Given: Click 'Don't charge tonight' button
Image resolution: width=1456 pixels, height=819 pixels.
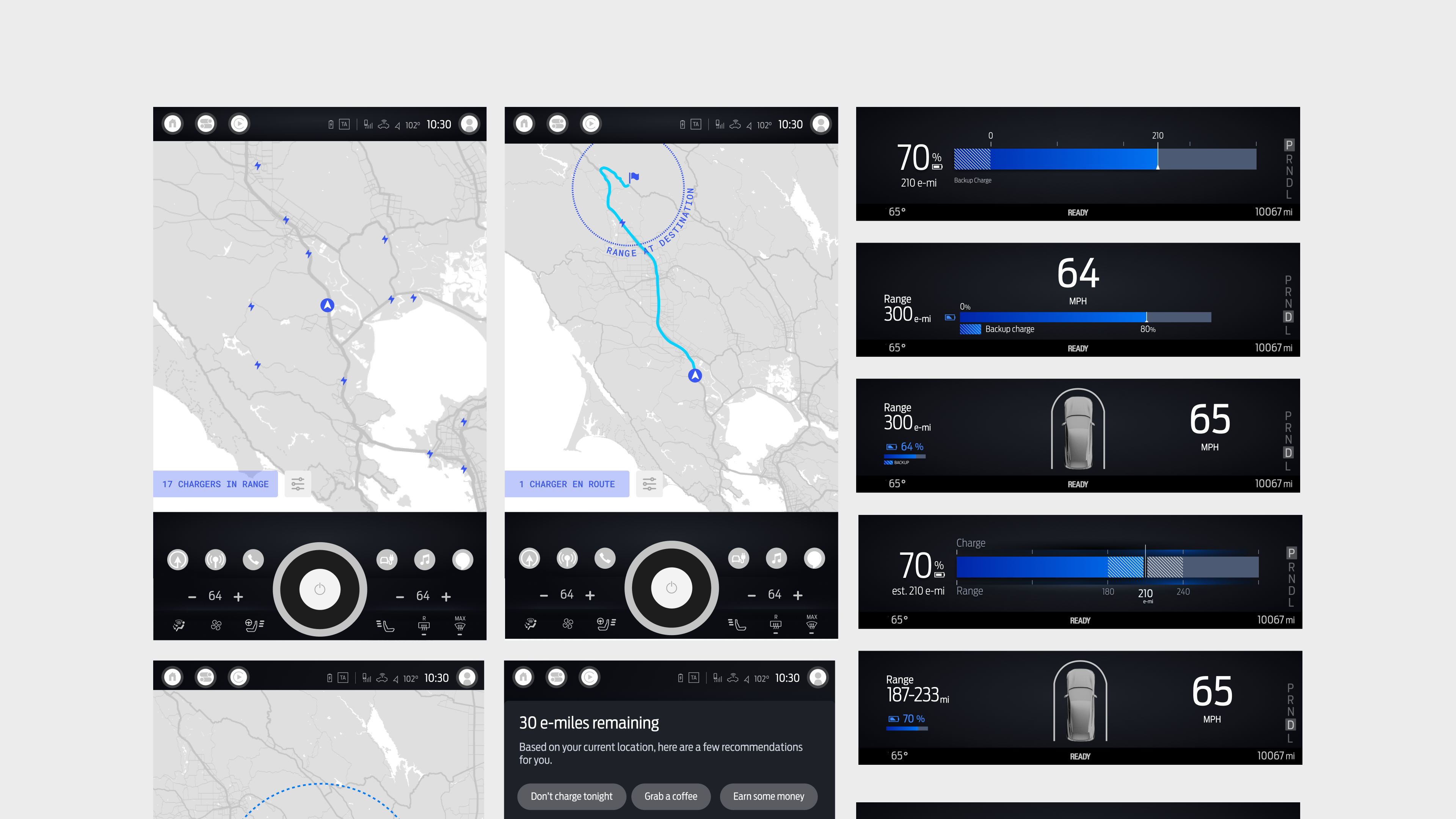Looking at the screenshot, I should point(572,795).
